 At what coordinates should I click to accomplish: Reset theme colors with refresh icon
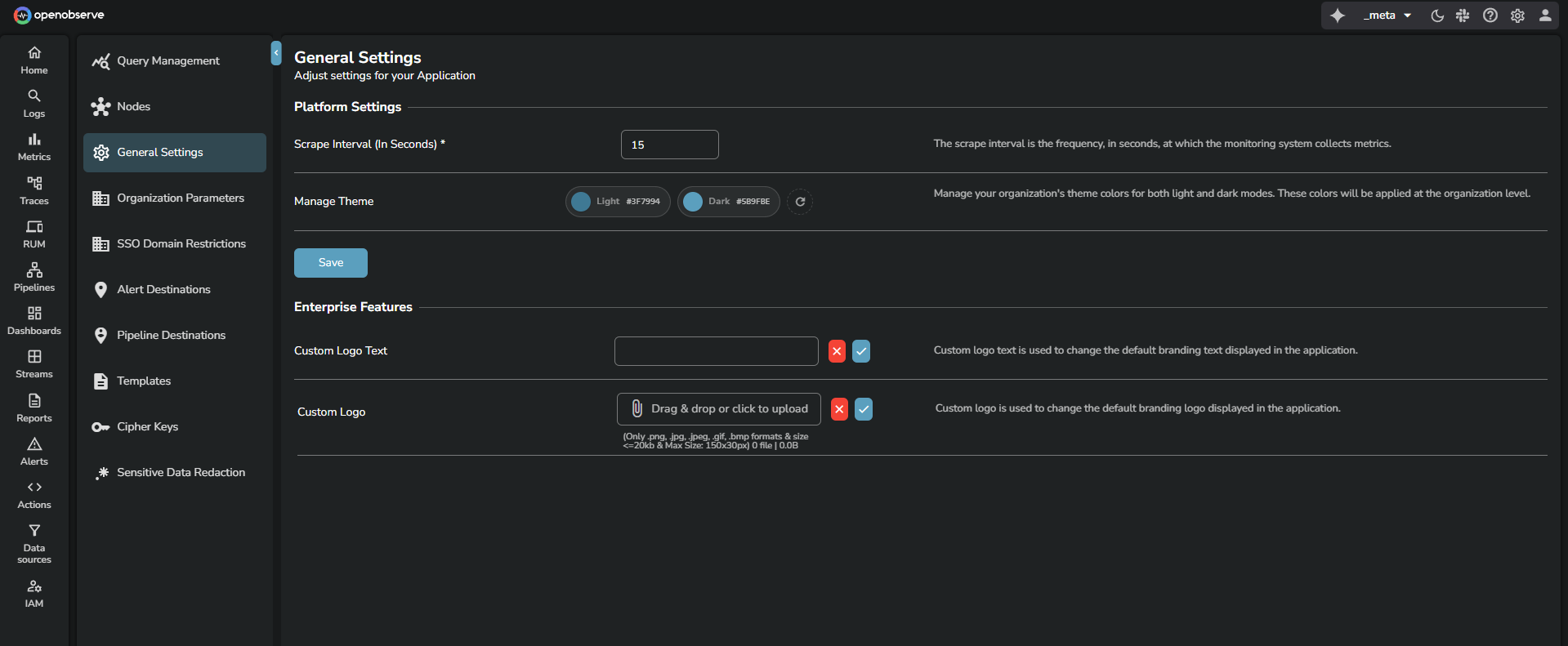(x=800, y=202)
